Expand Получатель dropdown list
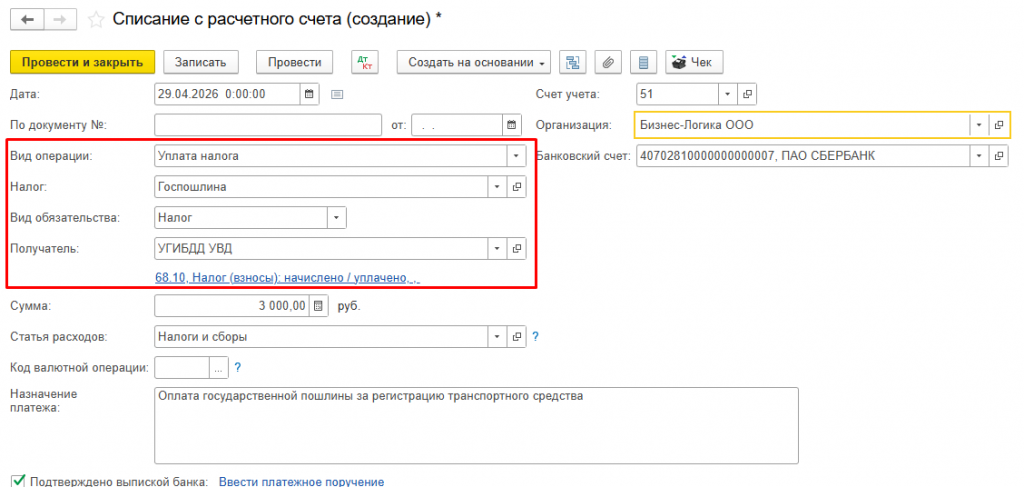1024x487 pixels. click(x=497, y=249)
